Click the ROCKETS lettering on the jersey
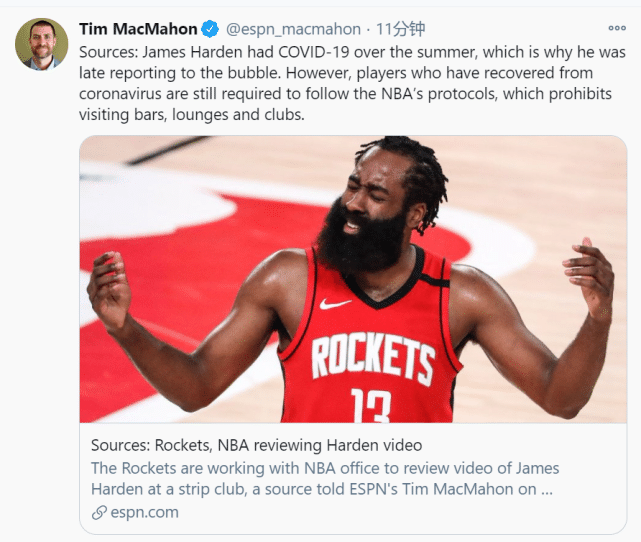641x542 pixels. pyautogui.click(x=370, y=353)
